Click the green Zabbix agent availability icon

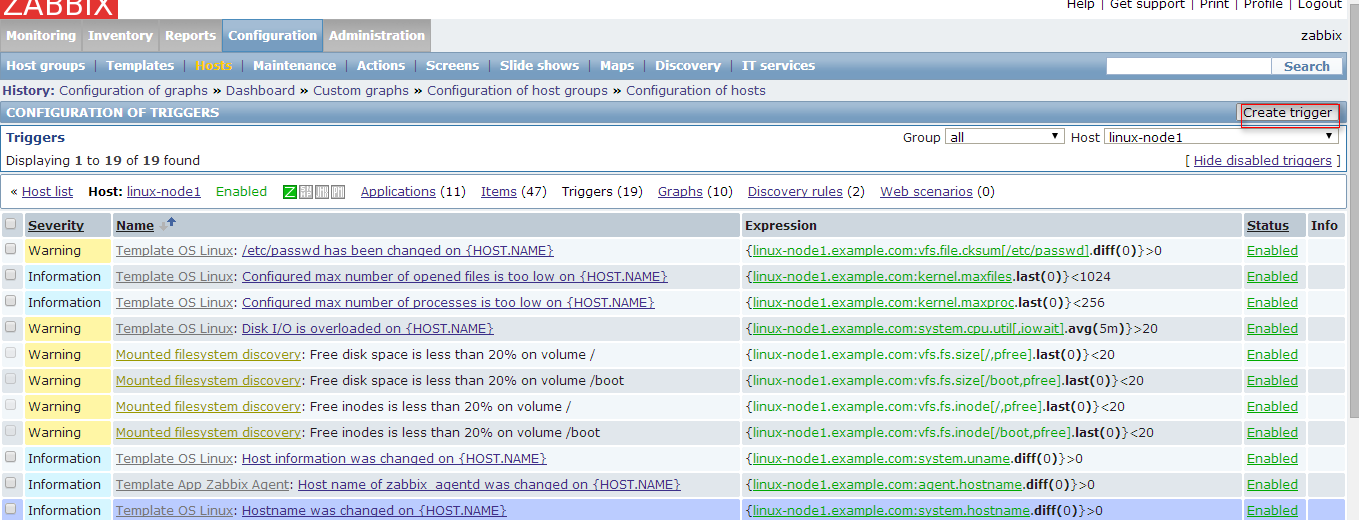(290, 192)
